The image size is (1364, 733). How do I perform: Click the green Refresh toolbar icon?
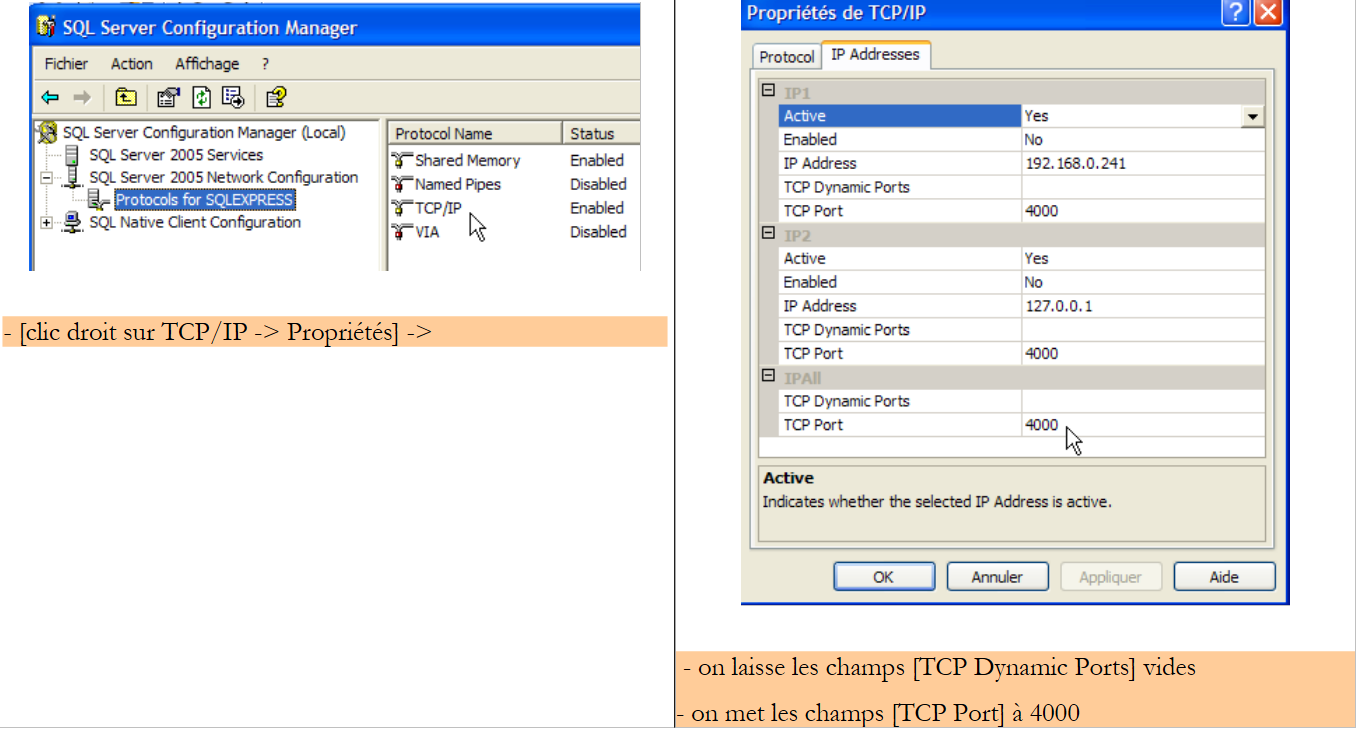coord(202,97)
